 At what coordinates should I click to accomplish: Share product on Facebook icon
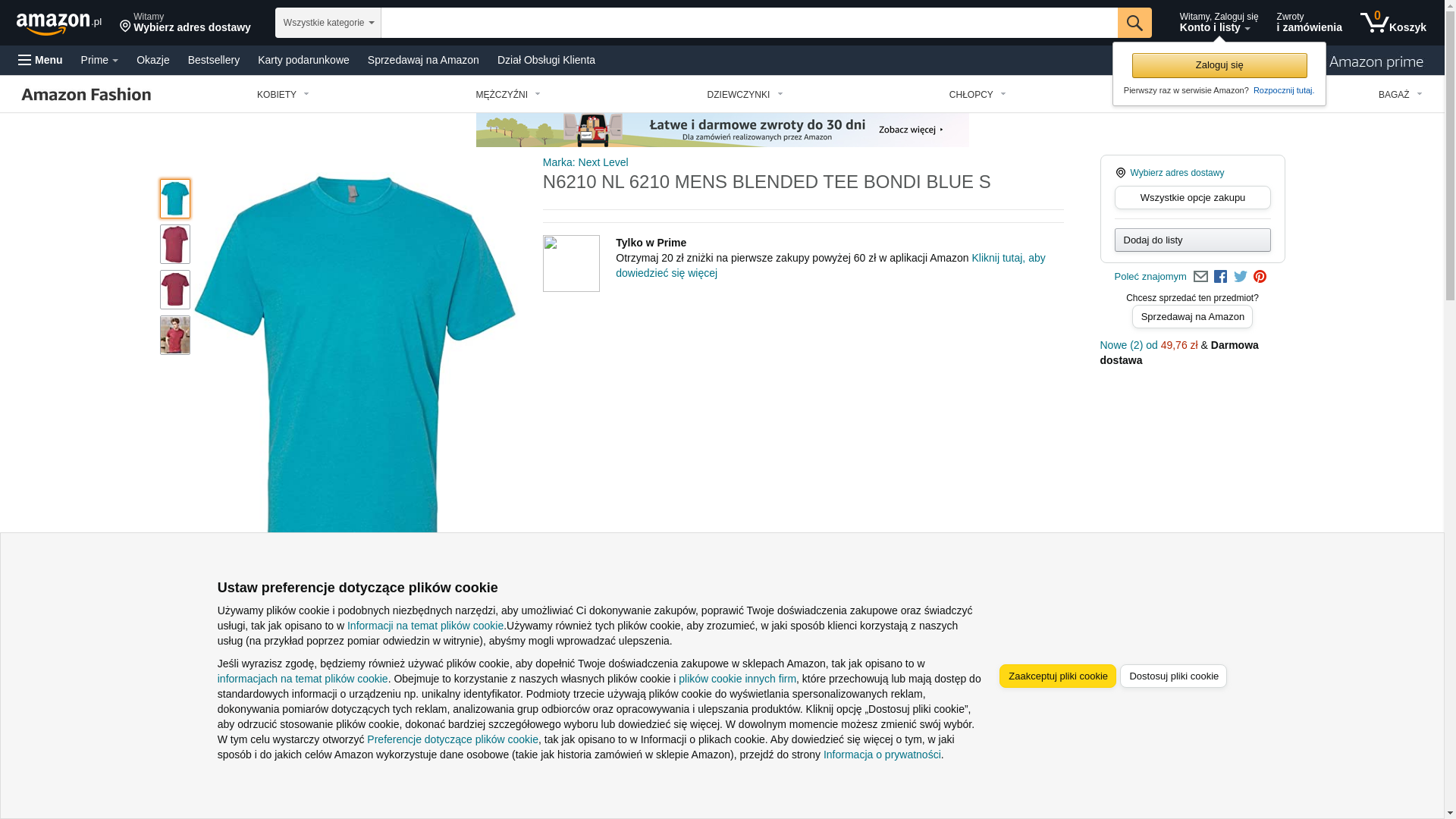1220,277
